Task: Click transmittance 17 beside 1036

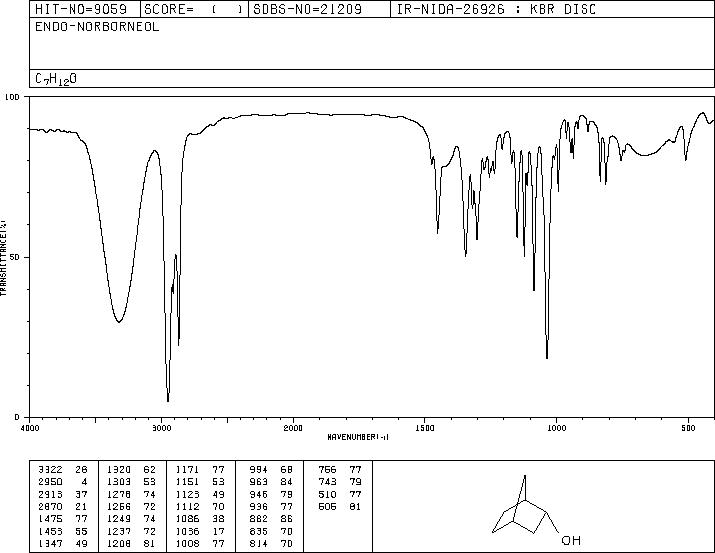Action: coord(218,531)
